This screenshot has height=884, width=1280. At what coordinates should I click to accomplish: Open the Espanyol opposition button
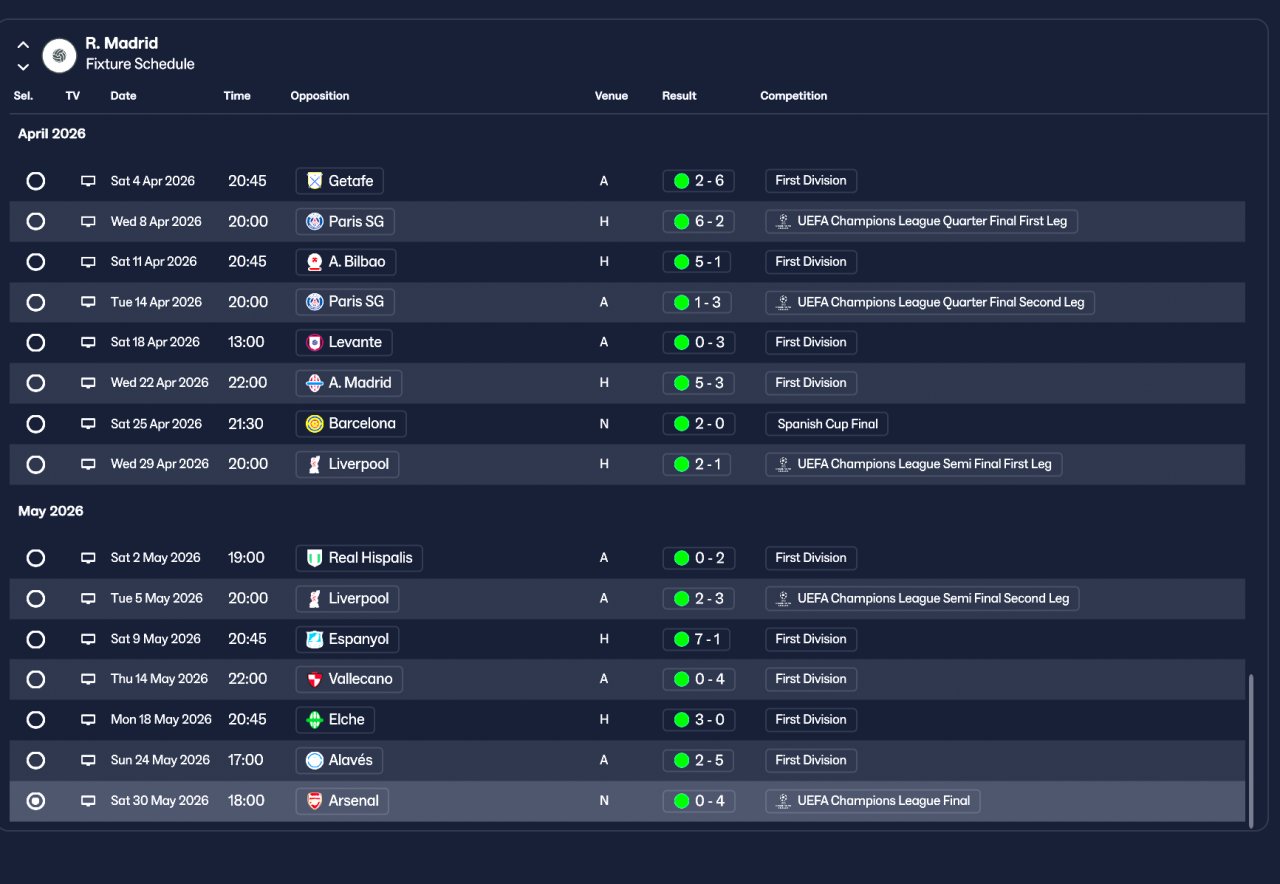click(x=348, y=639)
